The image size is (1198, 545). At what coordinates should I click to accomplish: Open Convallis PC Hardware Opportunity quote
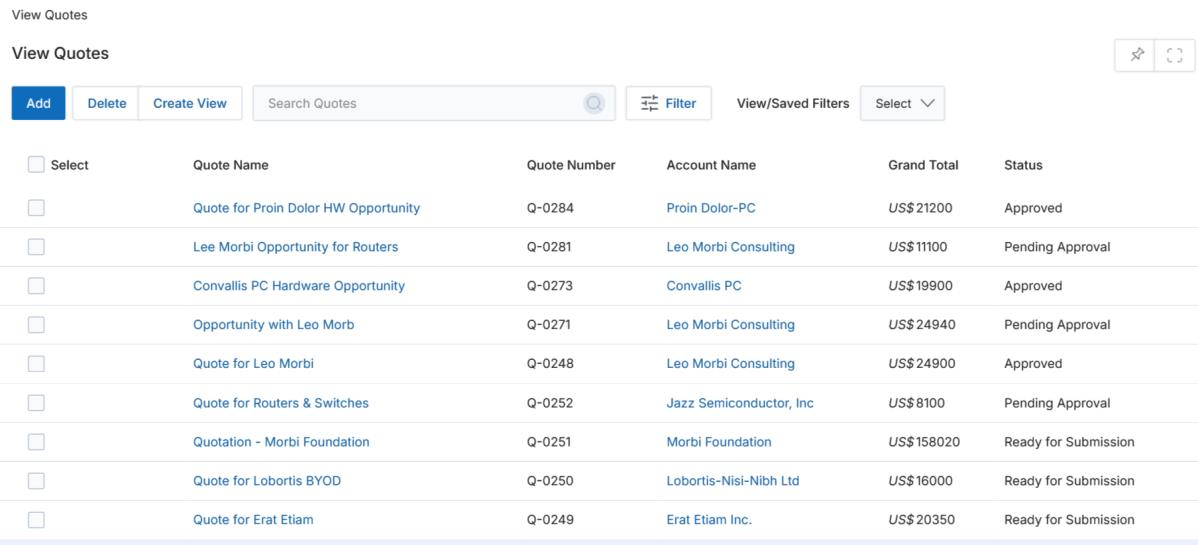point(299,286)
